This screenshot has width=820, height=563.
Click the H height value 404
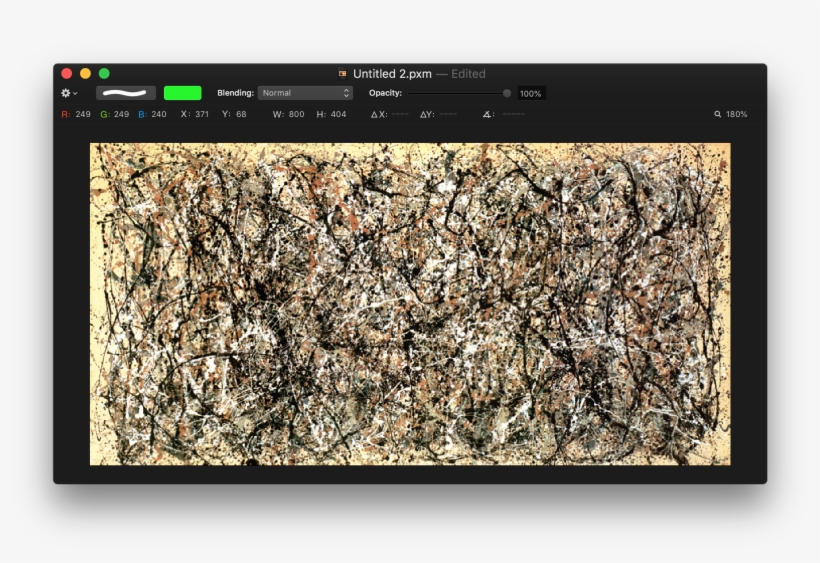click(x=338, y=114)
